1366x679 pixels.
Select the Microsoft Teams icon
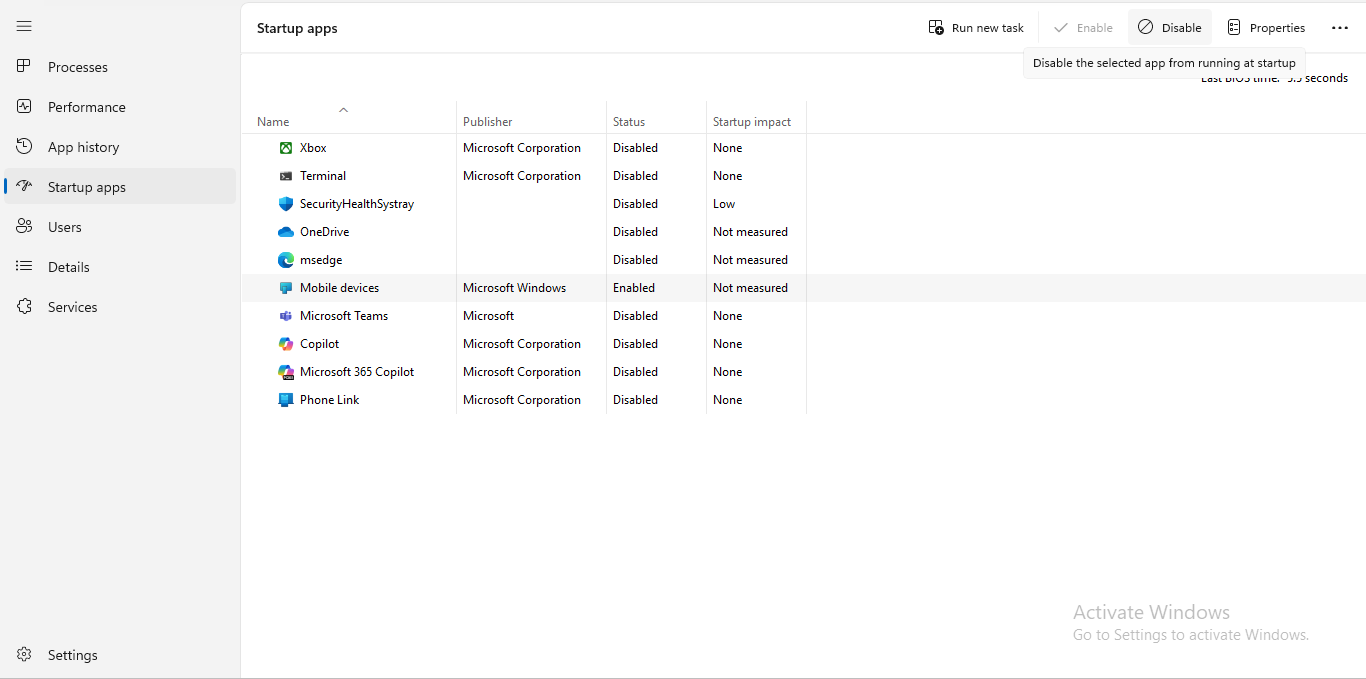286,316
